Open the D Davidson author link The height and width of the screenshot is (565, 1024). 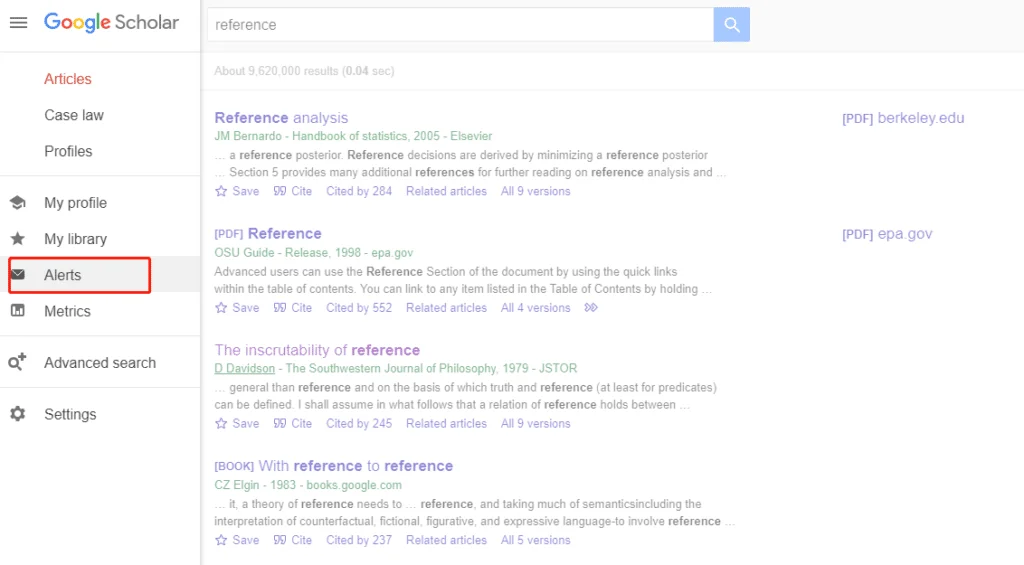pyautogui.click(x=244, y=368)
